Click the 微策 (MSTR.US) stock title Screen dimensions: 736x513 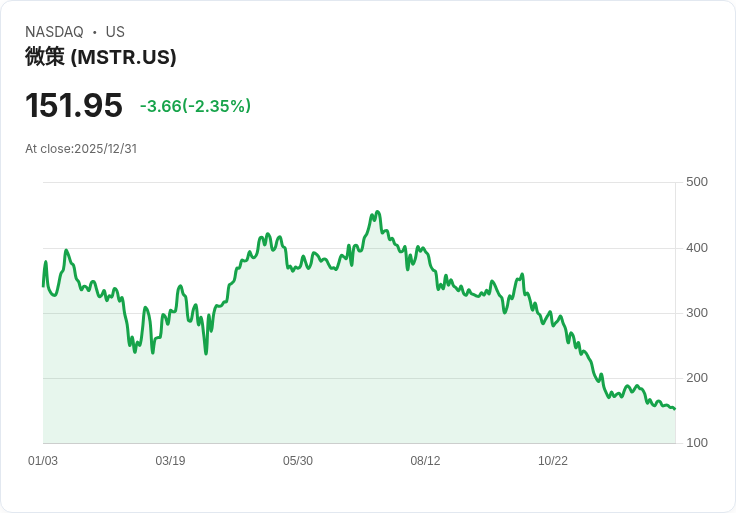click(x=101, y=57)
